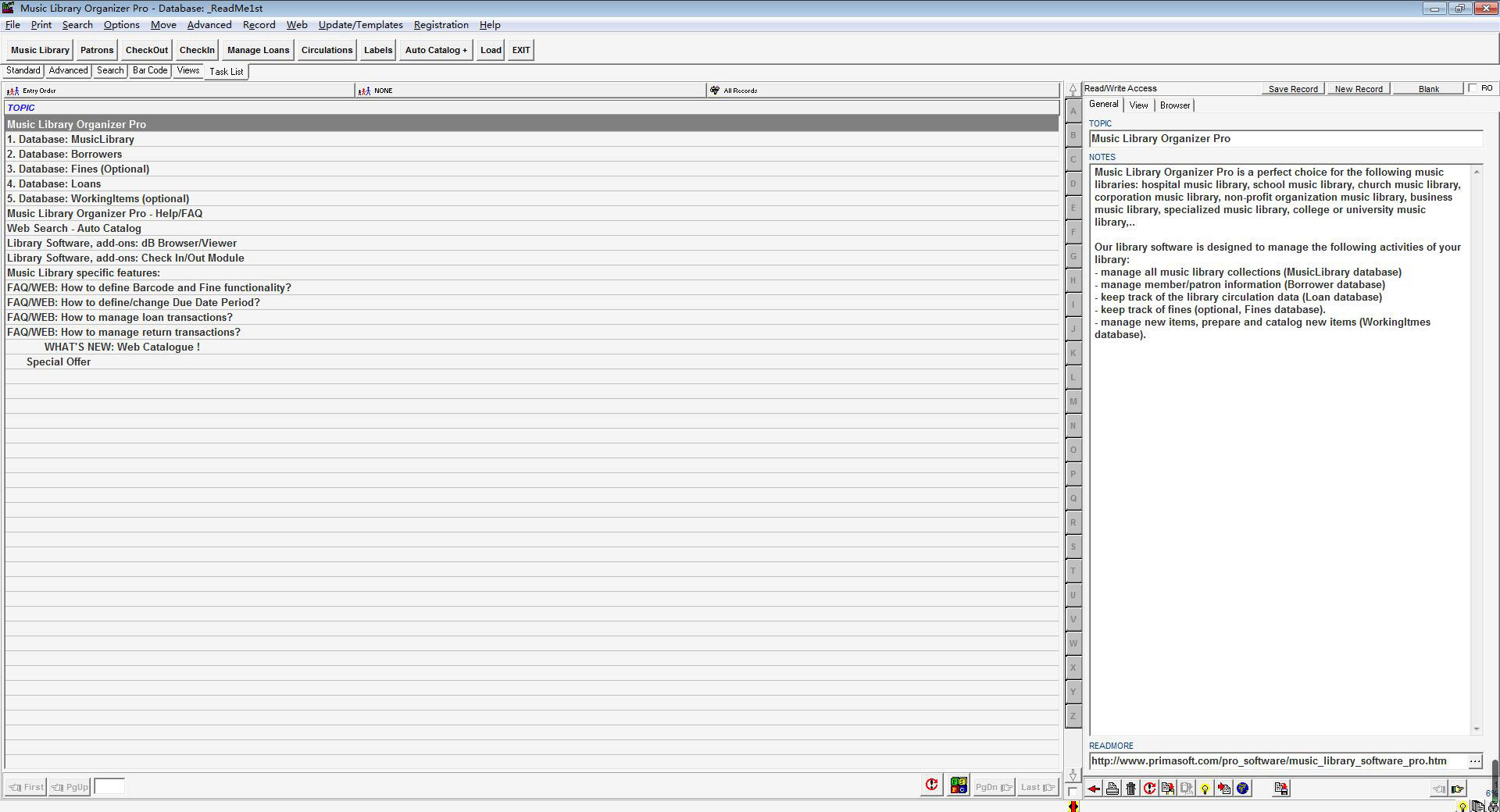Click the Labels toolbar button

378,50
